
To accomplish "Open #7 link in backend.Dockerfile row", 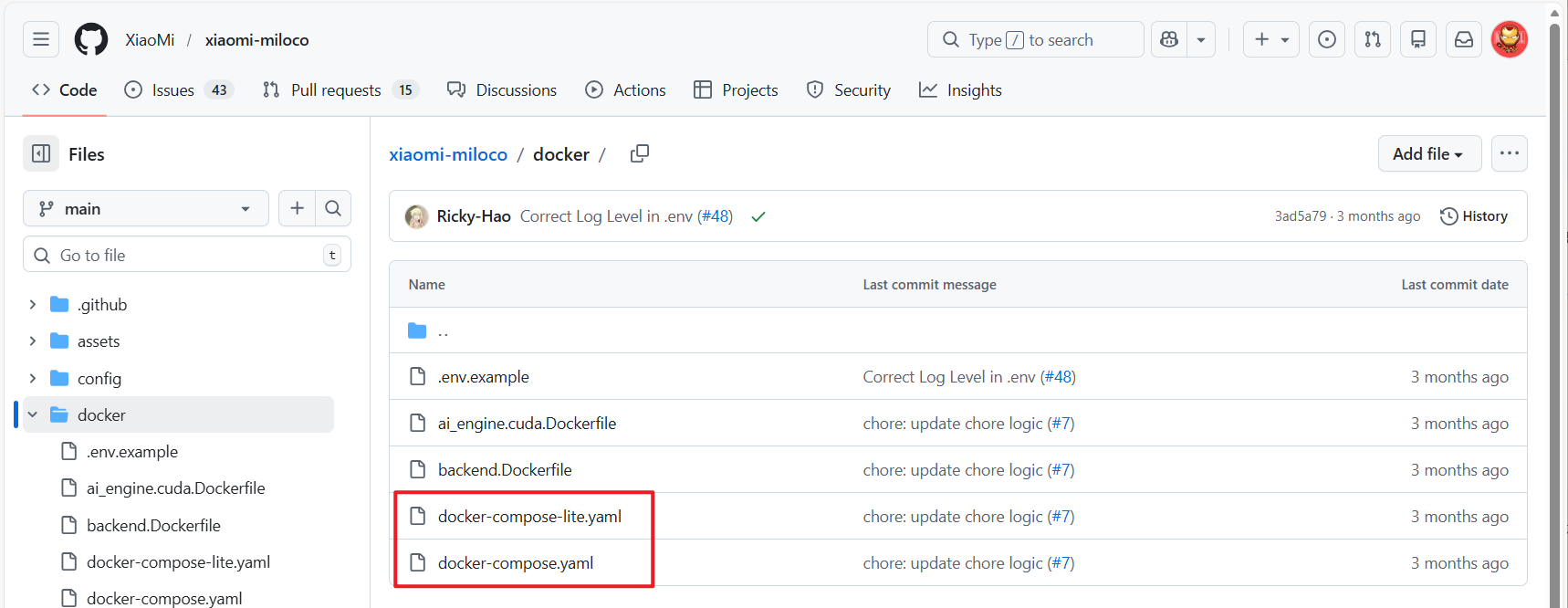I will [1061, 470].
